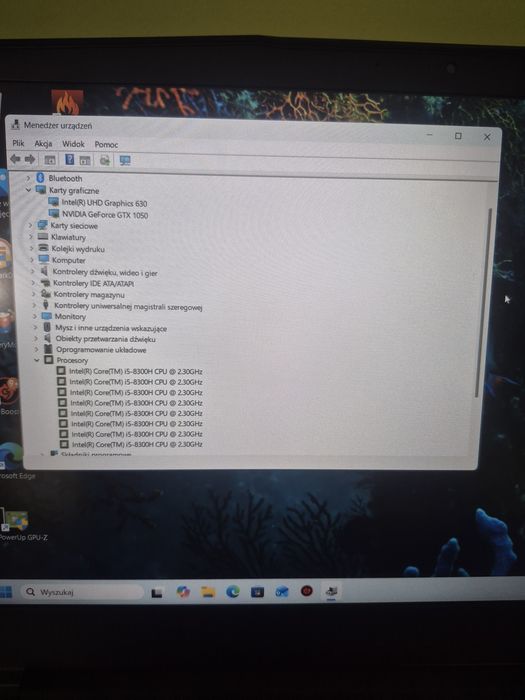This screenshot has width=525, height=700.
Task: Open the Plik menu
Action: pyautogui.click(x=18, y=143)
